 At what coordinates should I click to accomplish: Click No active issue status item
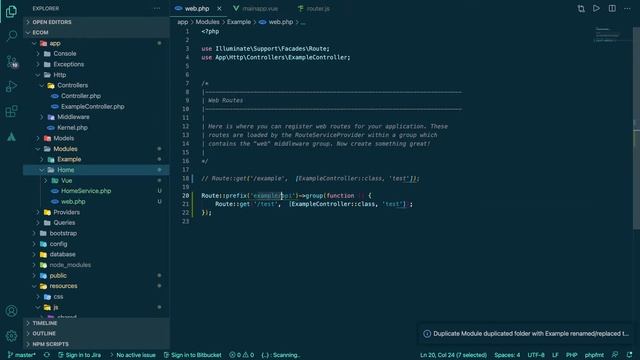pyautogui.click(x=133, y=355)
